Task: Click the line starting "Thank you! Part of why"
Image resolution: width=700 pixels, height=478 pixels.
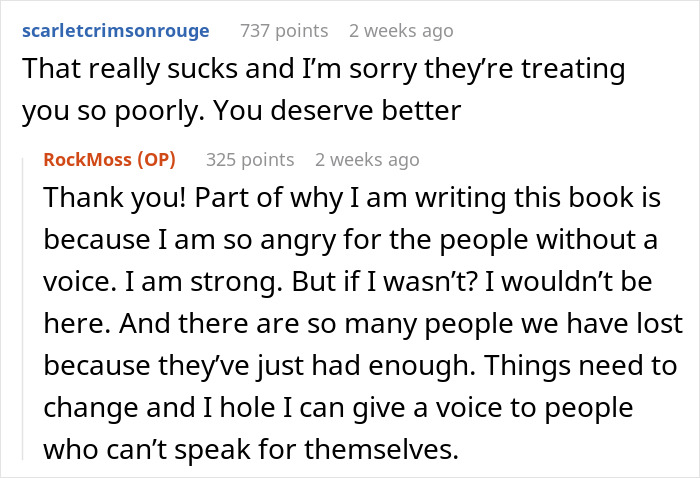Action: (352, 197)
